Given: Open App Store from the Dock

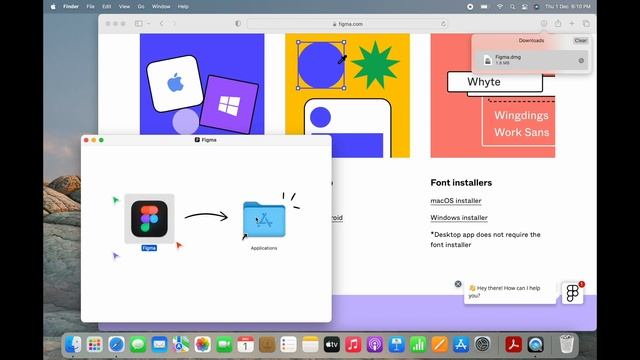Looking at the screenshot, I should [461, 345].
